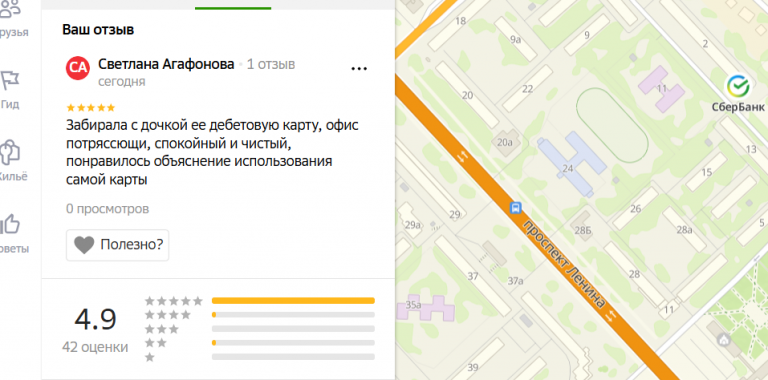Click the сегодня date label

coord(121,81)
